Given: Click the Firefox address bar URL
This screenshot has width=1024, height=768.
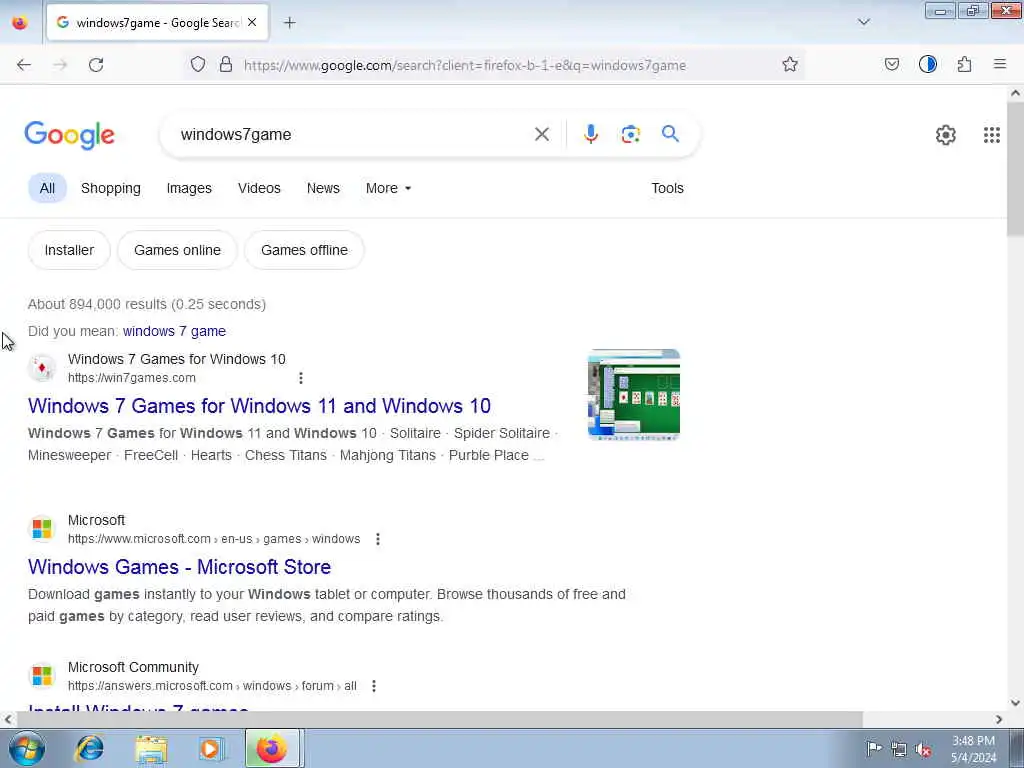Looking at the screenshot, I should coord(465,65).
